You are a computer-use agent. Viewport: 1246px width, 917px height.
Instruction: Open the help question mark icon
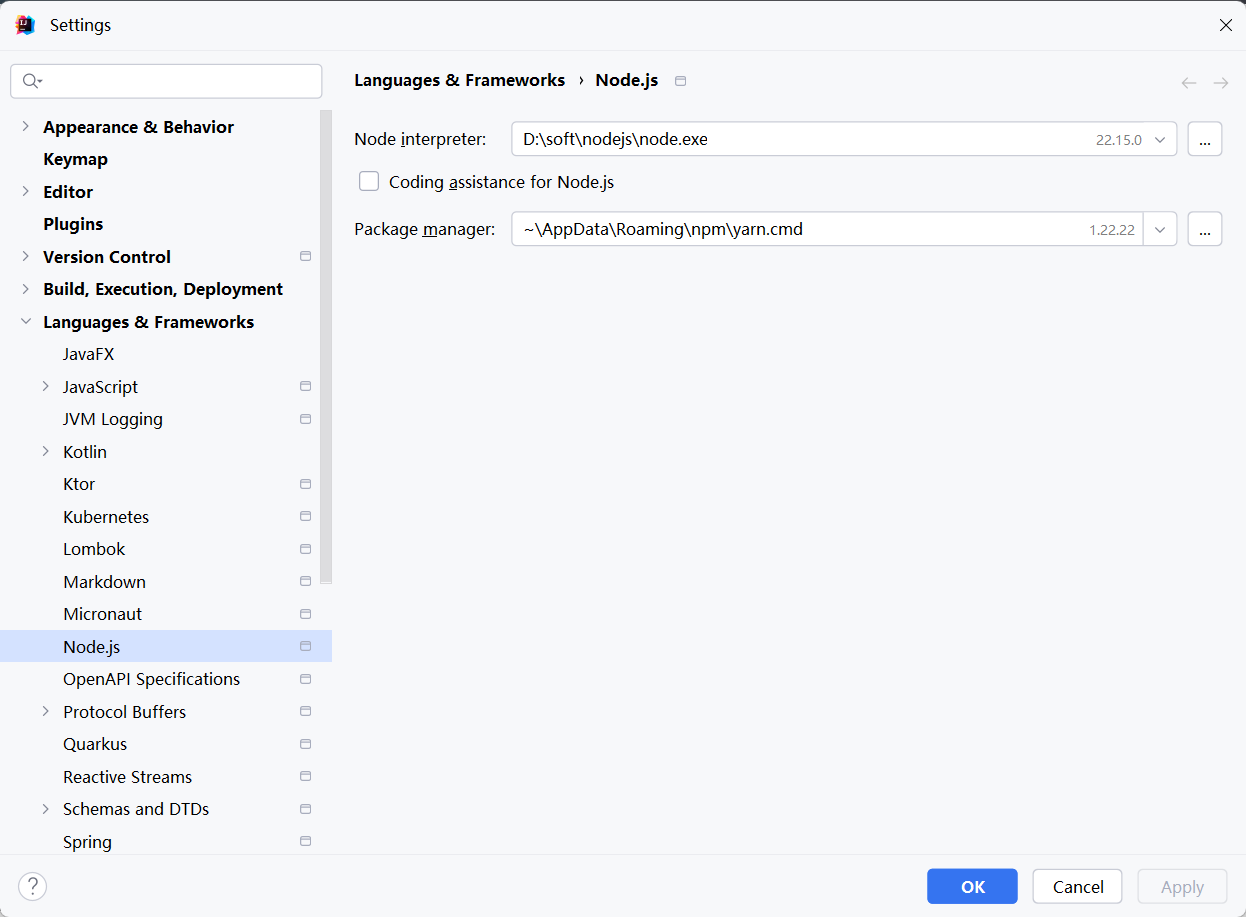pyautogui.click(x=33, y=886)
